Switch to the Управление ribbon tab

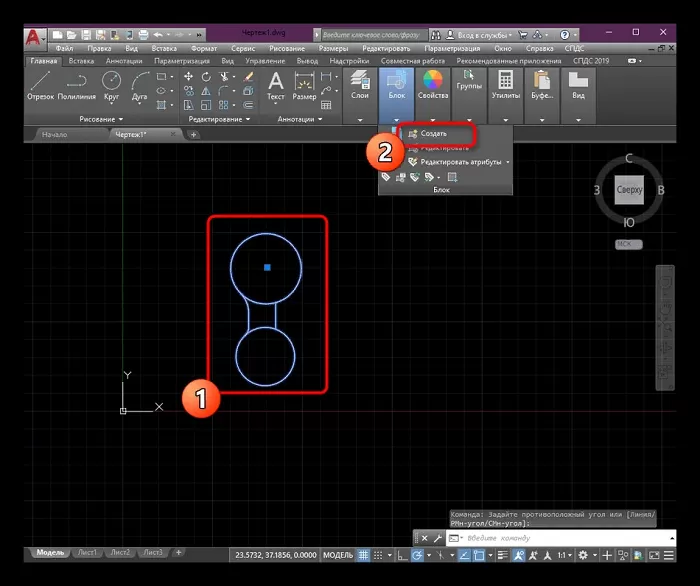265,61
